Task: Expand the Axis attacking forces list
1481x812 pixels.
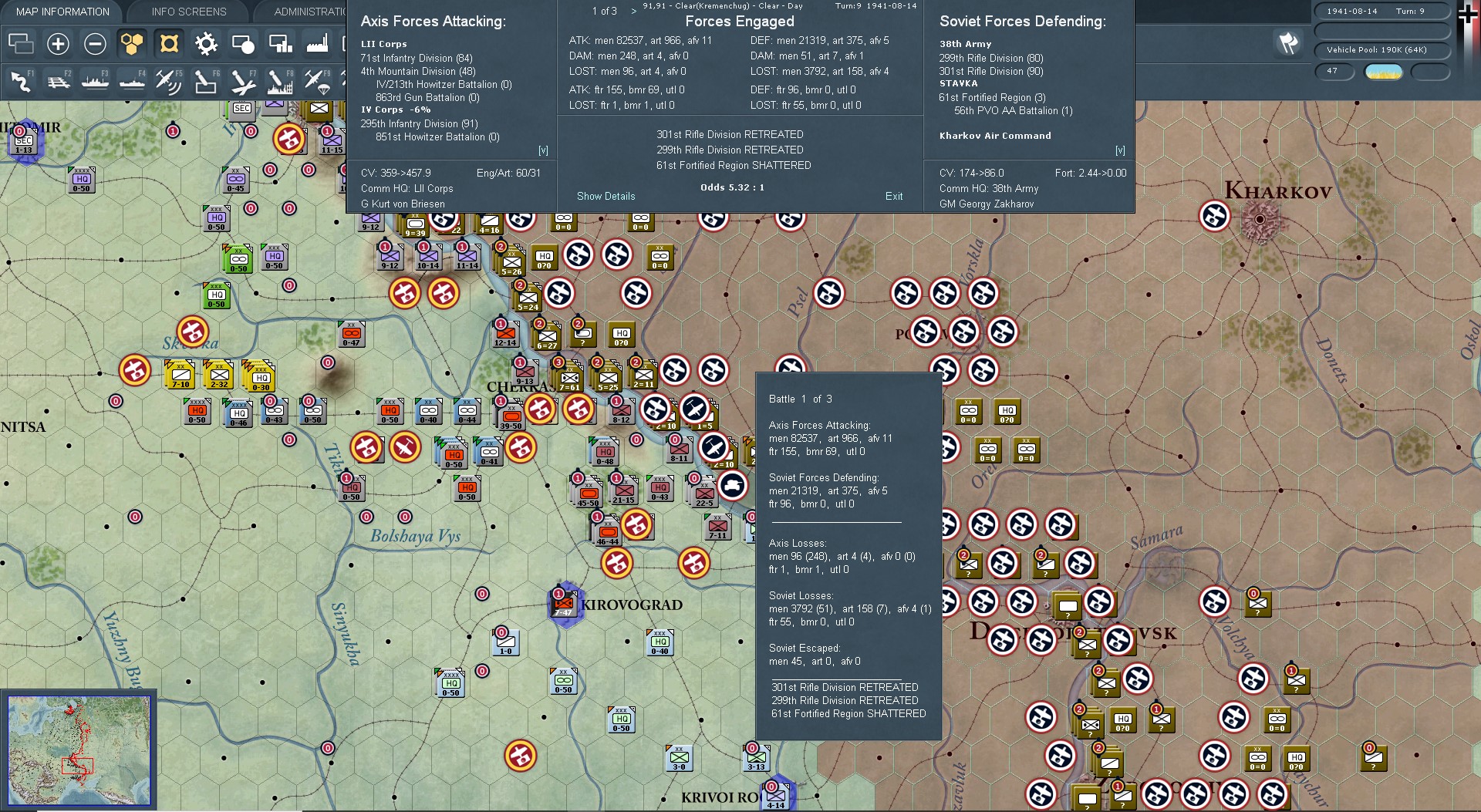Action: click(543, 150)
